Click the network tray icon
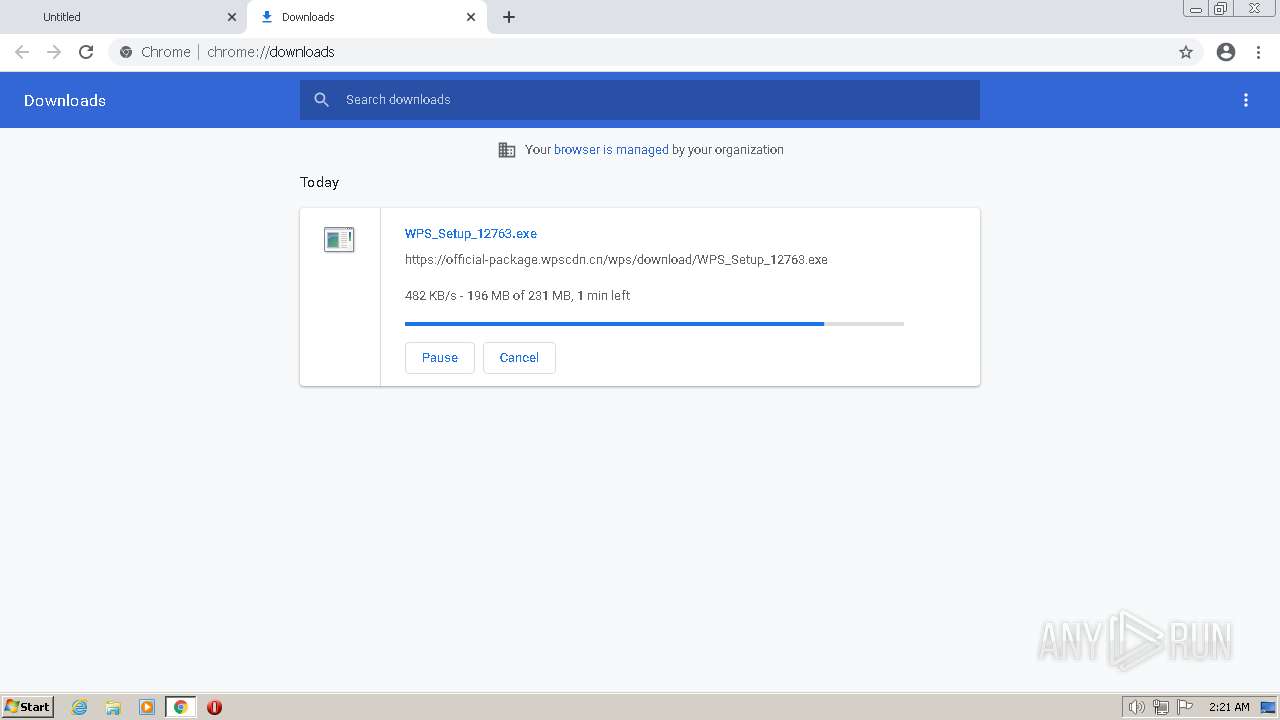This screenshot has width=1280, height=720. coord(1161,707)
